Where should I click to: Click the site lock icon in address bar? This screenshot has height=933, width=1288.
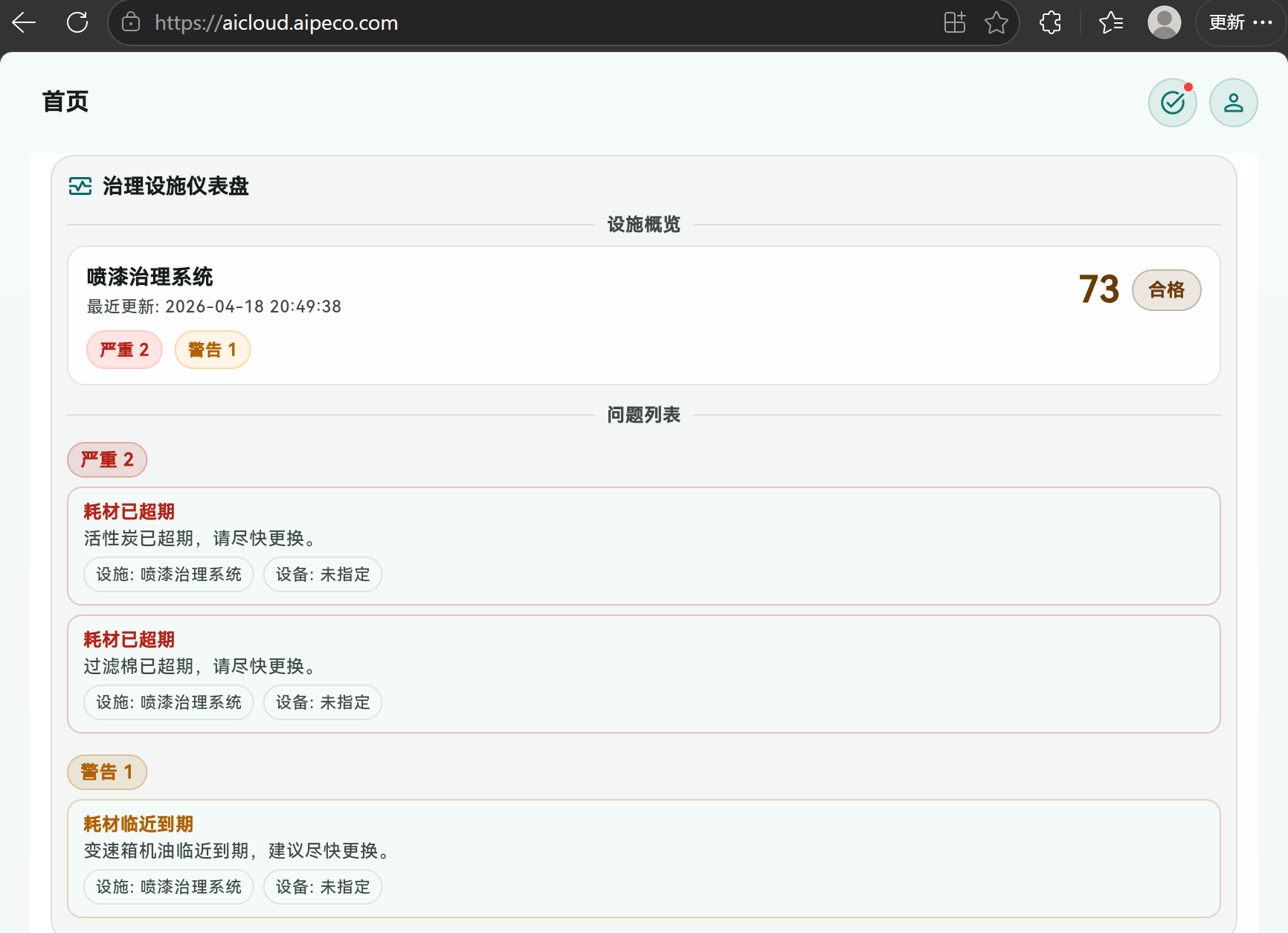tap(131, 23)
